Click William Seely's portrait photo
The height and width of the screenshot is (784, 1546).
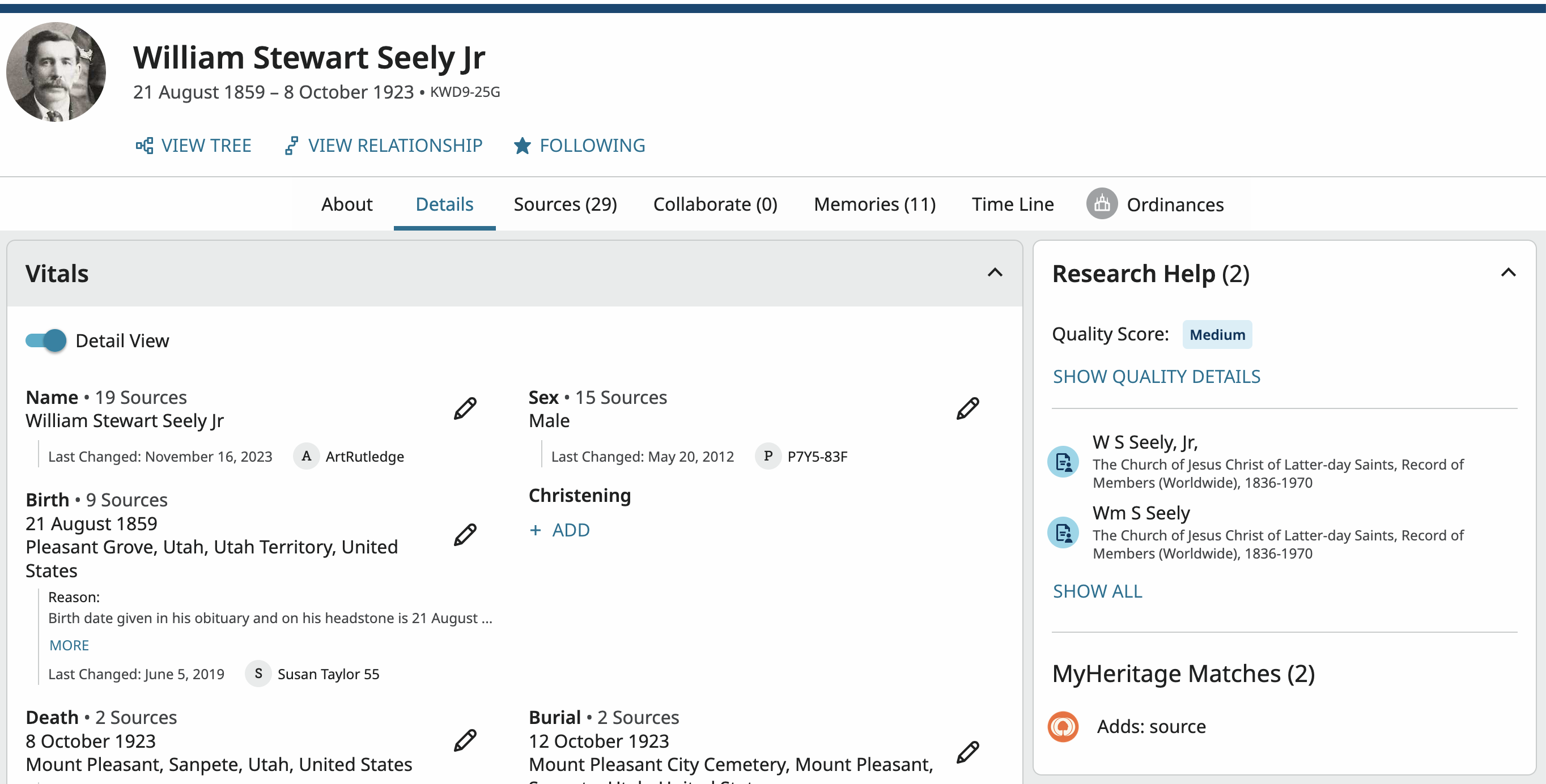(56, 72)
